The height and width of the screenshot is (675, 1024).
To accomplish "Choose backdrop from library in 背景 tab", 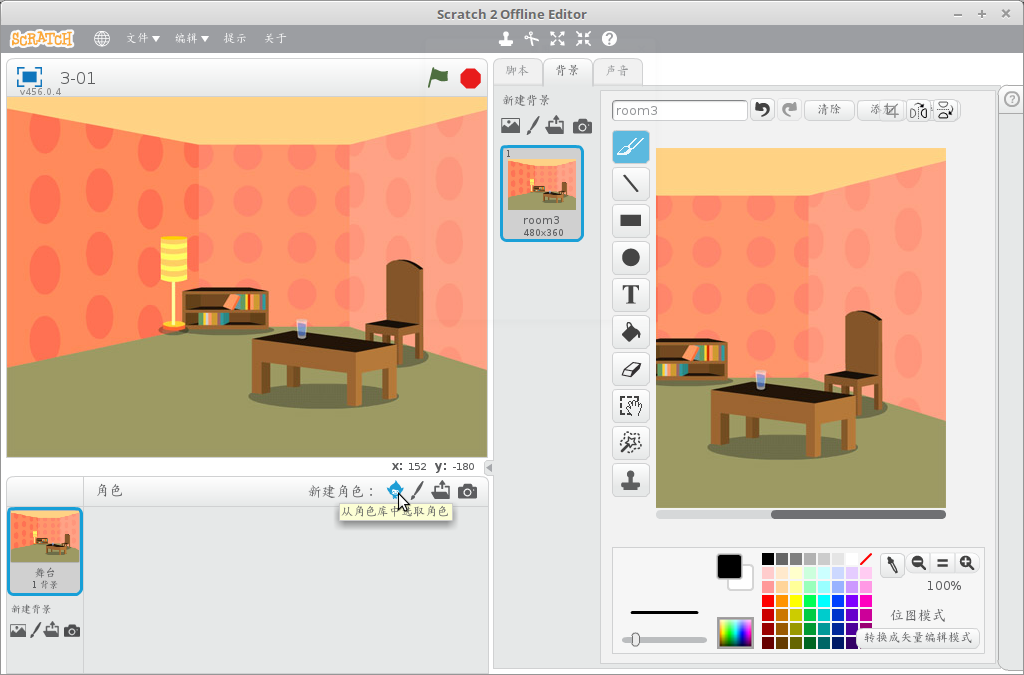I will [x=511, y=125].
